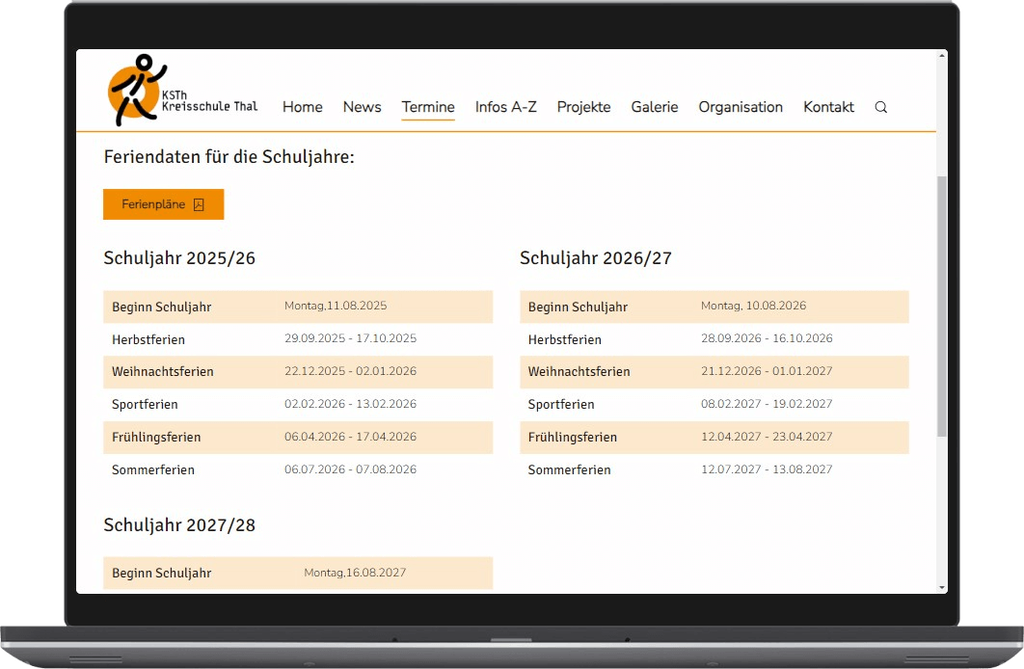The image size is (1024, 669).
Task: Click Beginn Schuljahr row under Schuljahr 2027/28
Action: [x=298, y=573]
